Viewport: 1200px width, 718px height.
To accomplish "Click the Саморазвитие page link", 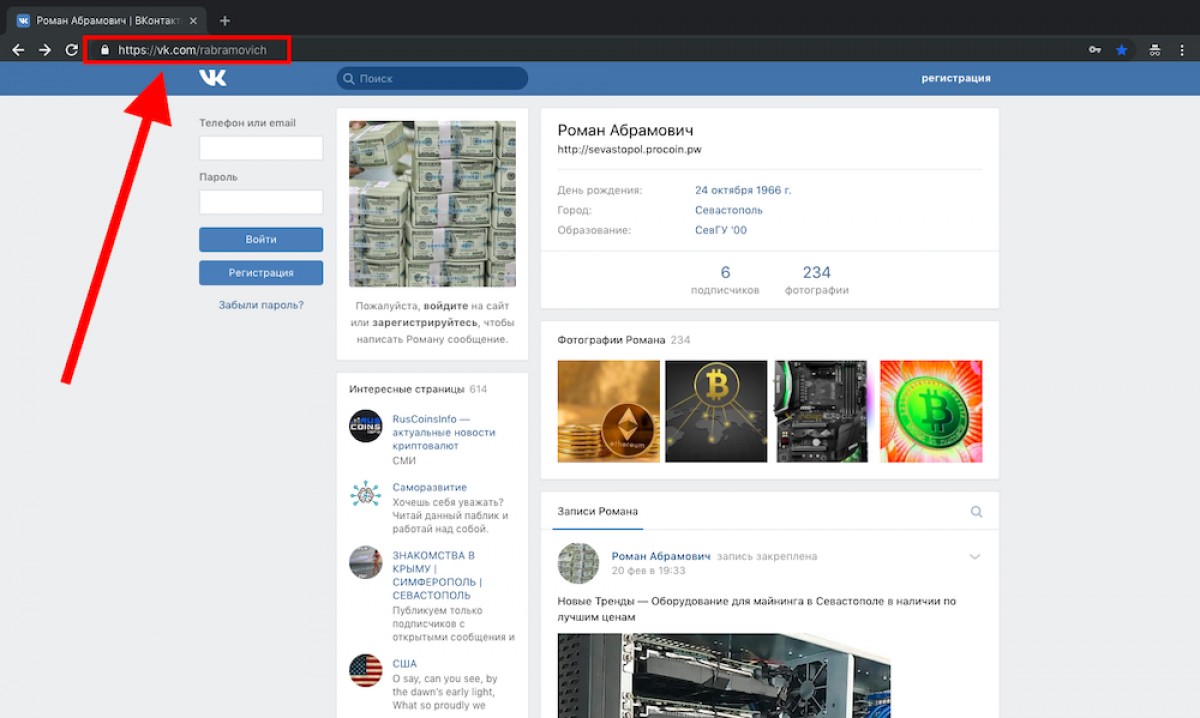I will coord(429,487).
